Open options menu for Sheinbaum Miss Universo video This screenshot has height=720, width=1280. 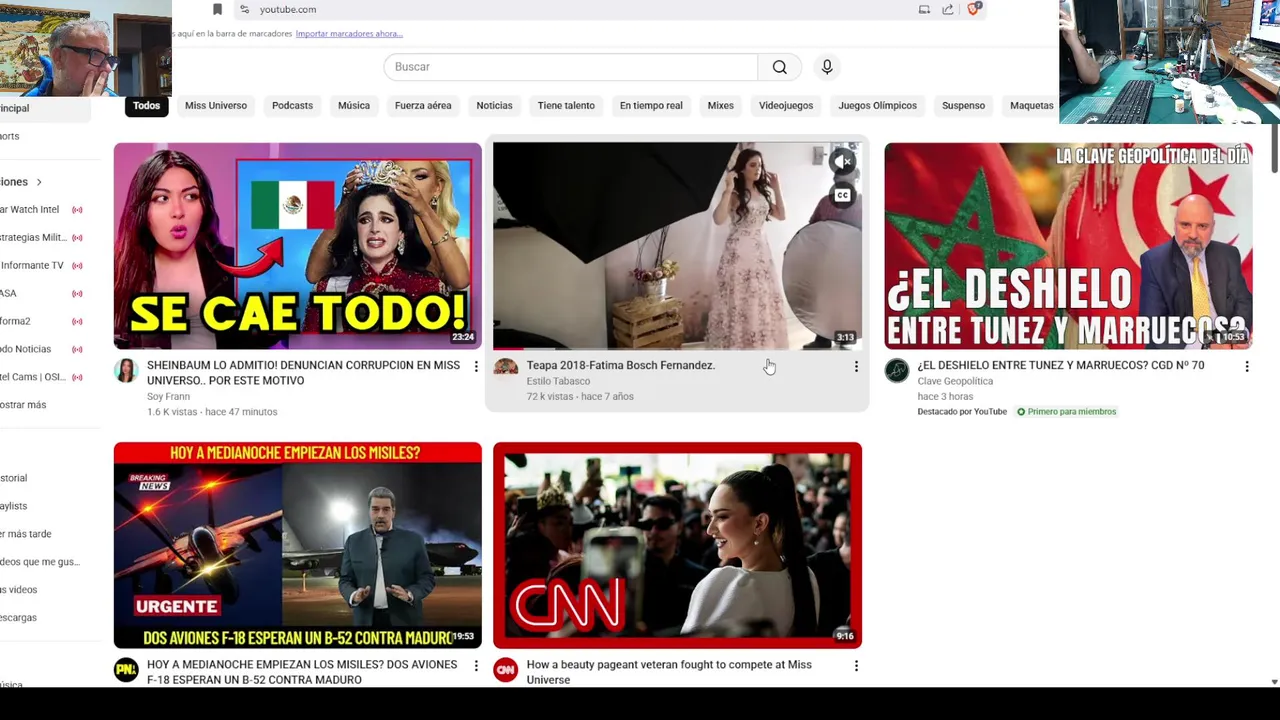[476, 367]
